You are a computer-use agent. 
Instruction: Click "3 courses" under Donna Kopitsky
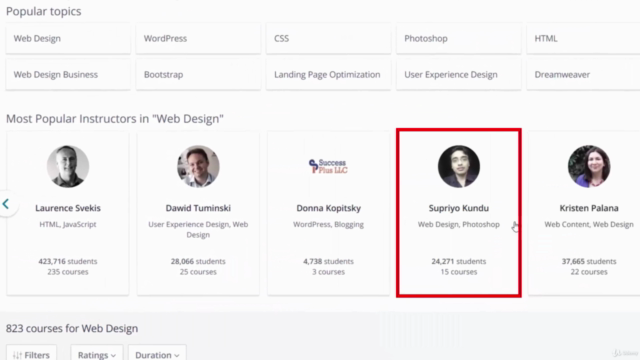pos(328,272)
